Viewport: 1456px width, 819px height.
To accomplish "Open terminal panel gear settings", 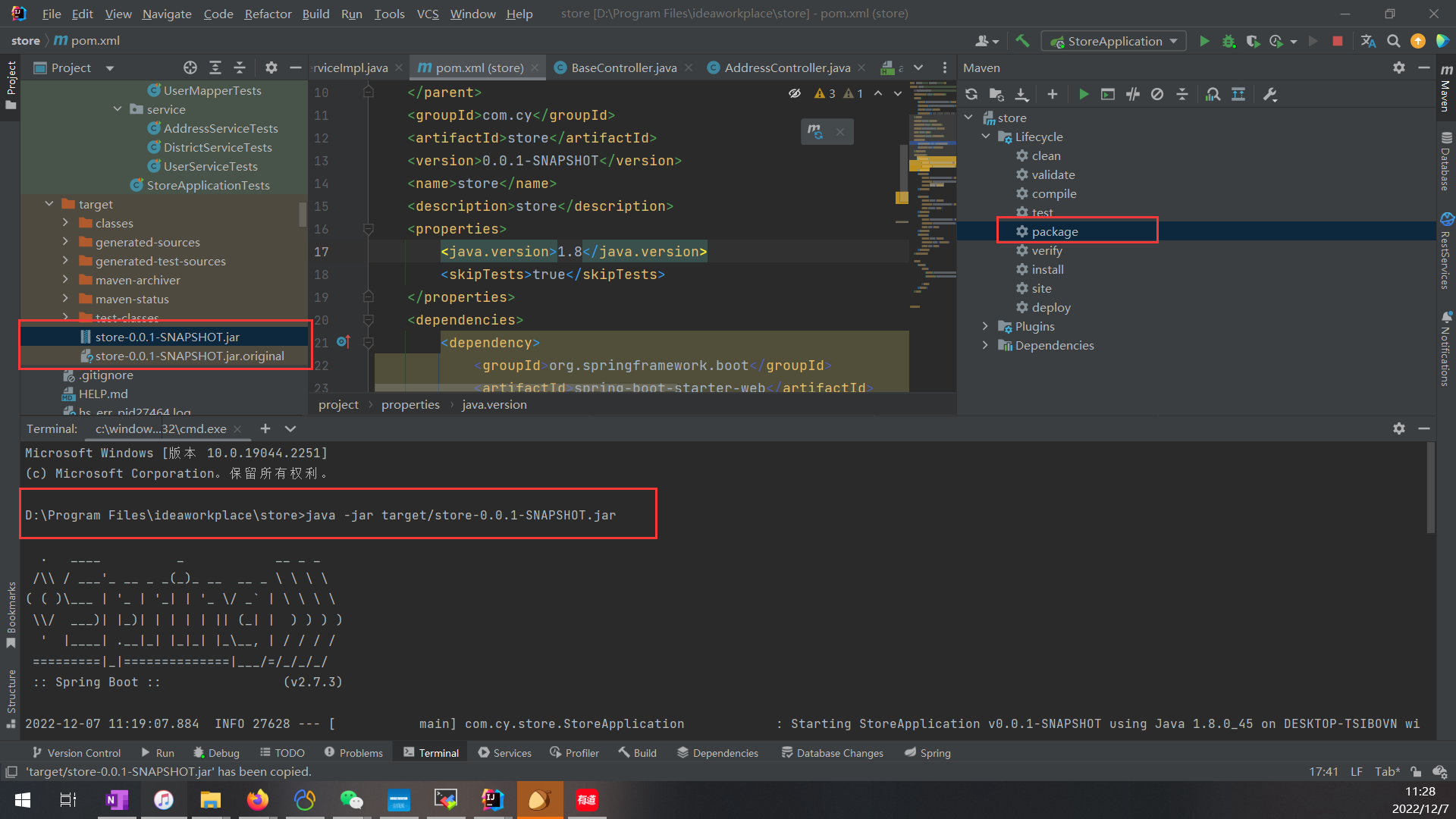I will [1399, 428].
